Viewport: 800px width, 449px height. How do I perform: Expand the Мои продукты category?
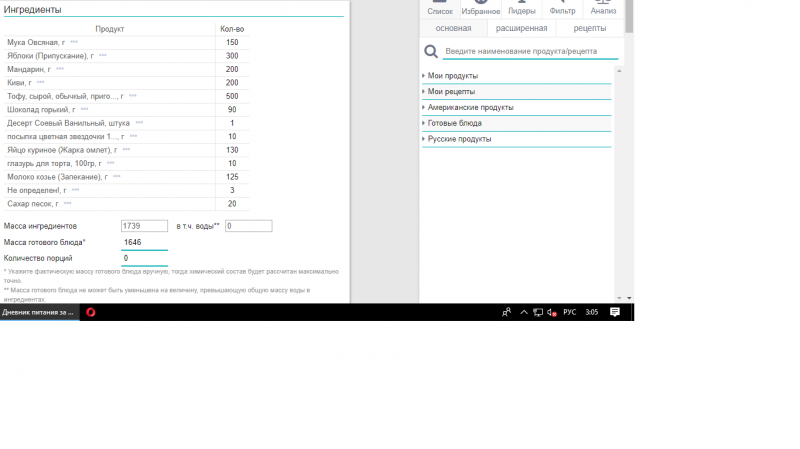453,76
